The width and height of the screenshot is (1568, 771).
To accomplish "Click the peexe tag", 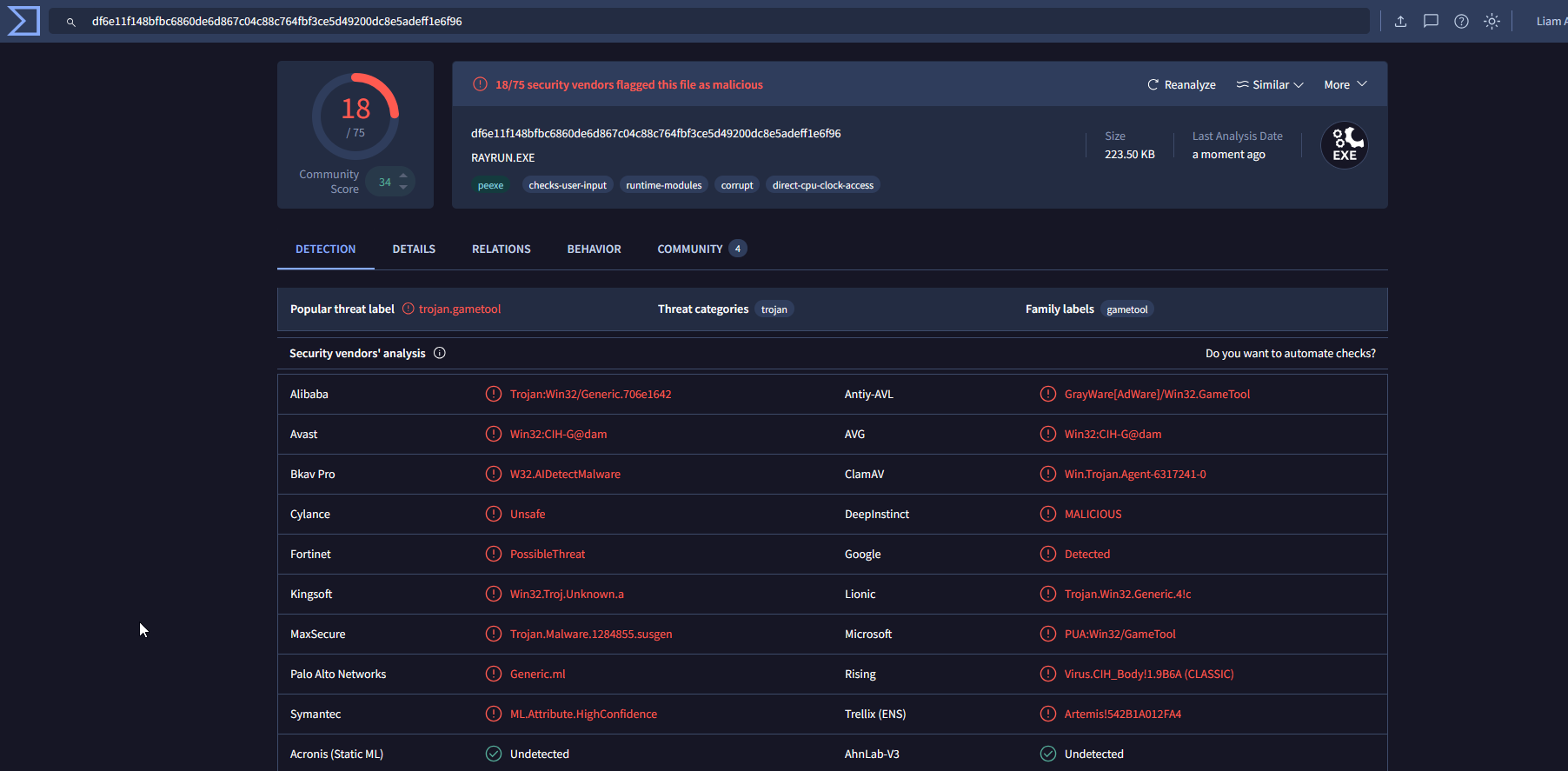I will point(490,185).
